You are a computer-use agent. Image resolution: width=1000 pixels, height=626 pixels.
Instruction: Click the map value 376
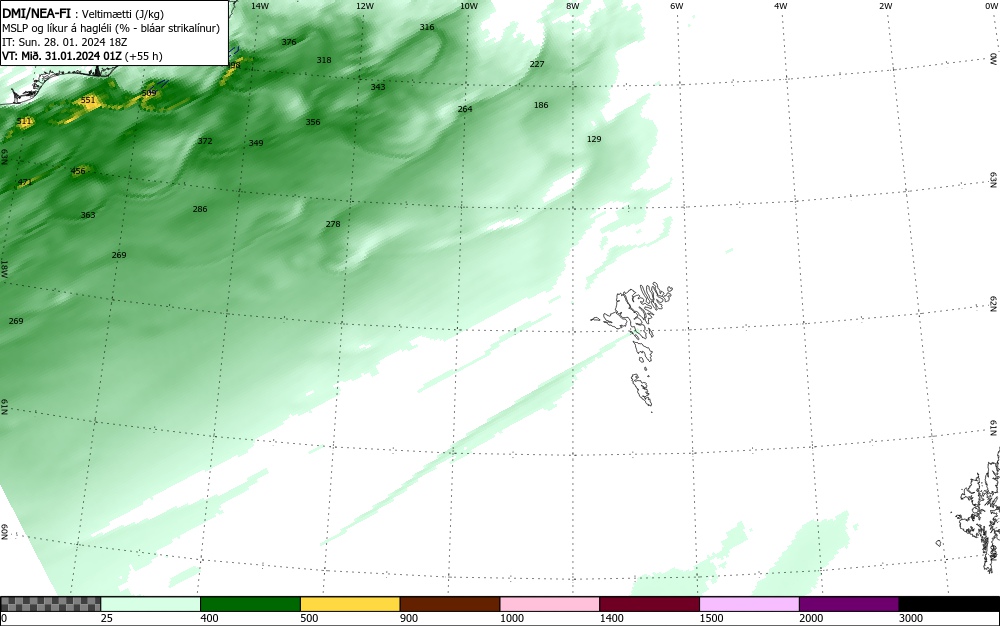[x=289, y=42]
